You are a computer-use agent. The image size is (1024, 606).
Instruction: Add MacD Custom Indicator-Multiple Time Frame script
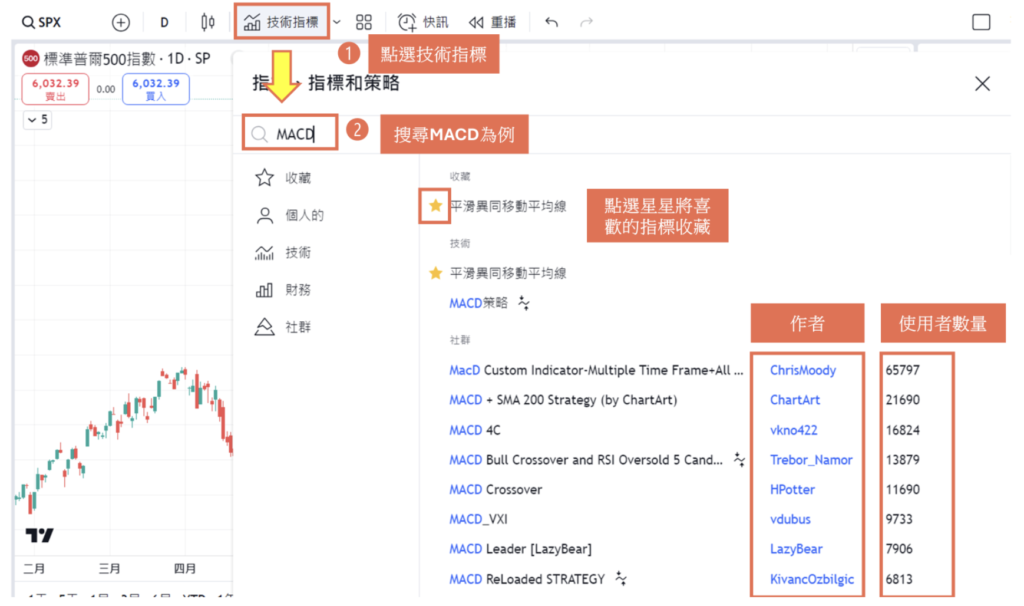click(596, 370)
